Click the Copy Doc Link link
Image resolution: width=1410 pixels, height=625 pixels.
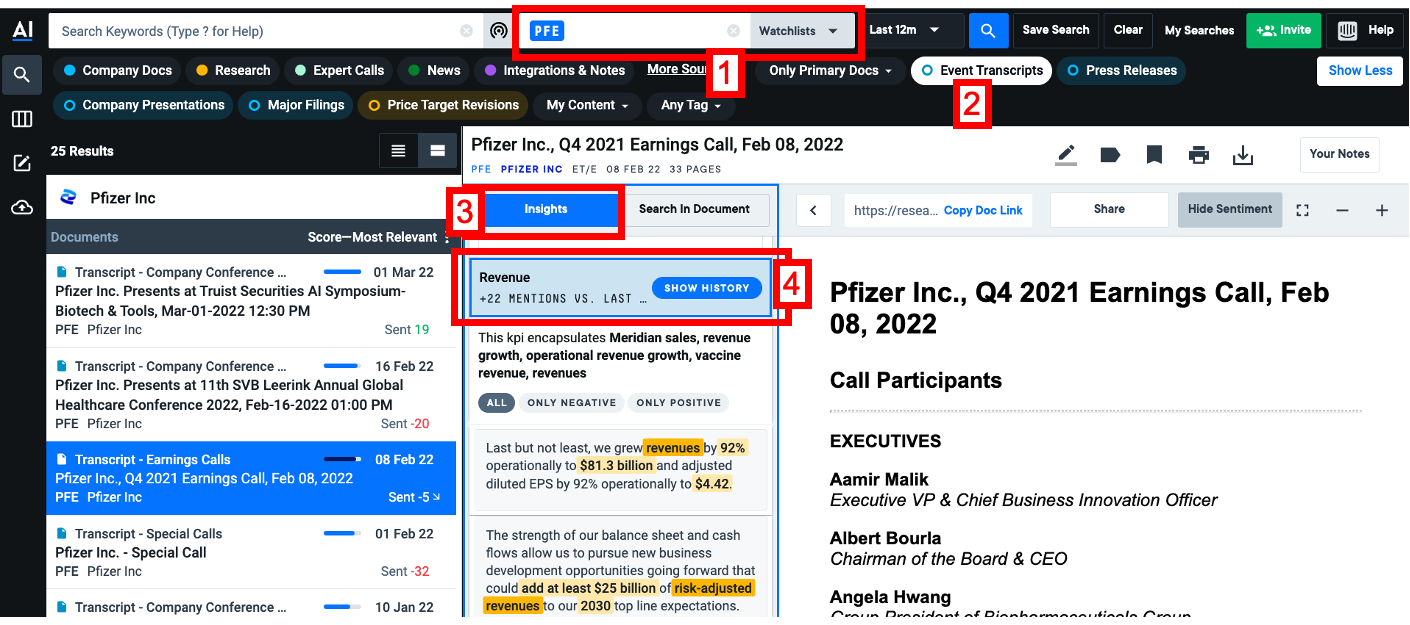click(x=983, y=211)
